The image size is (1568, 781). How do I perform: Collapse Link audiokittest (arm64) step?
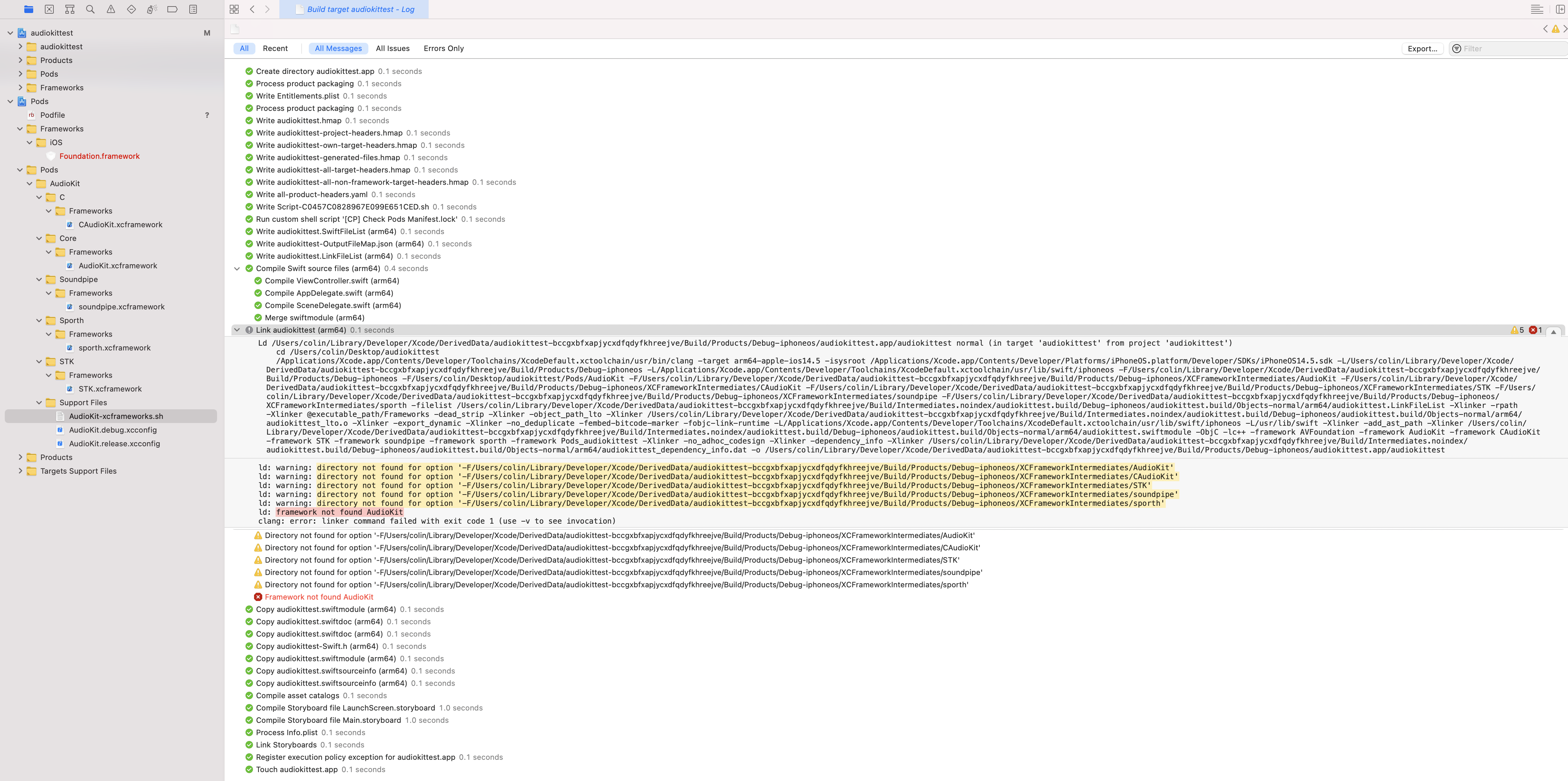click(237, 330)
